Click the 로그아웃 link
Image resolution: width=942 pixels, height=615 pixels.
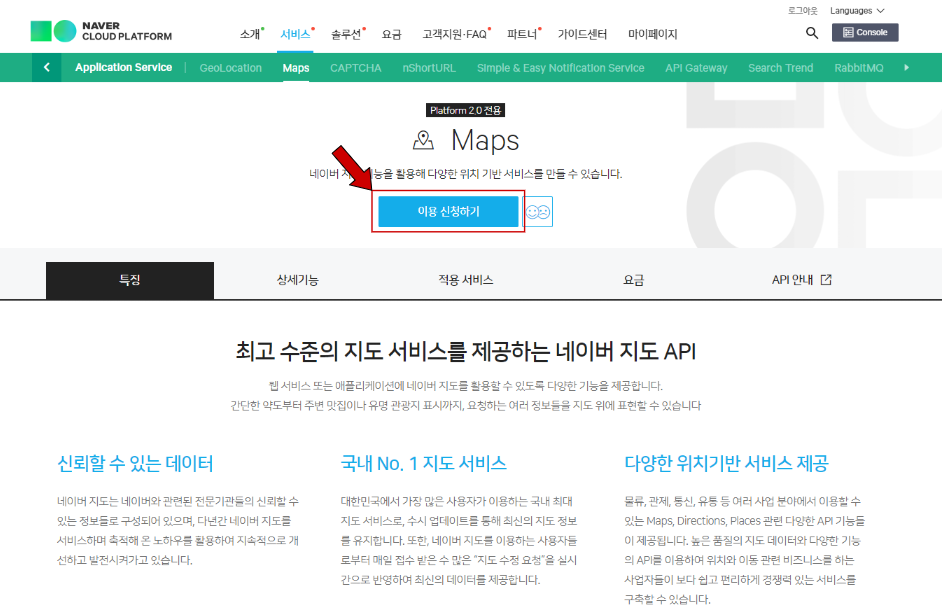click(x=803, y=11)
